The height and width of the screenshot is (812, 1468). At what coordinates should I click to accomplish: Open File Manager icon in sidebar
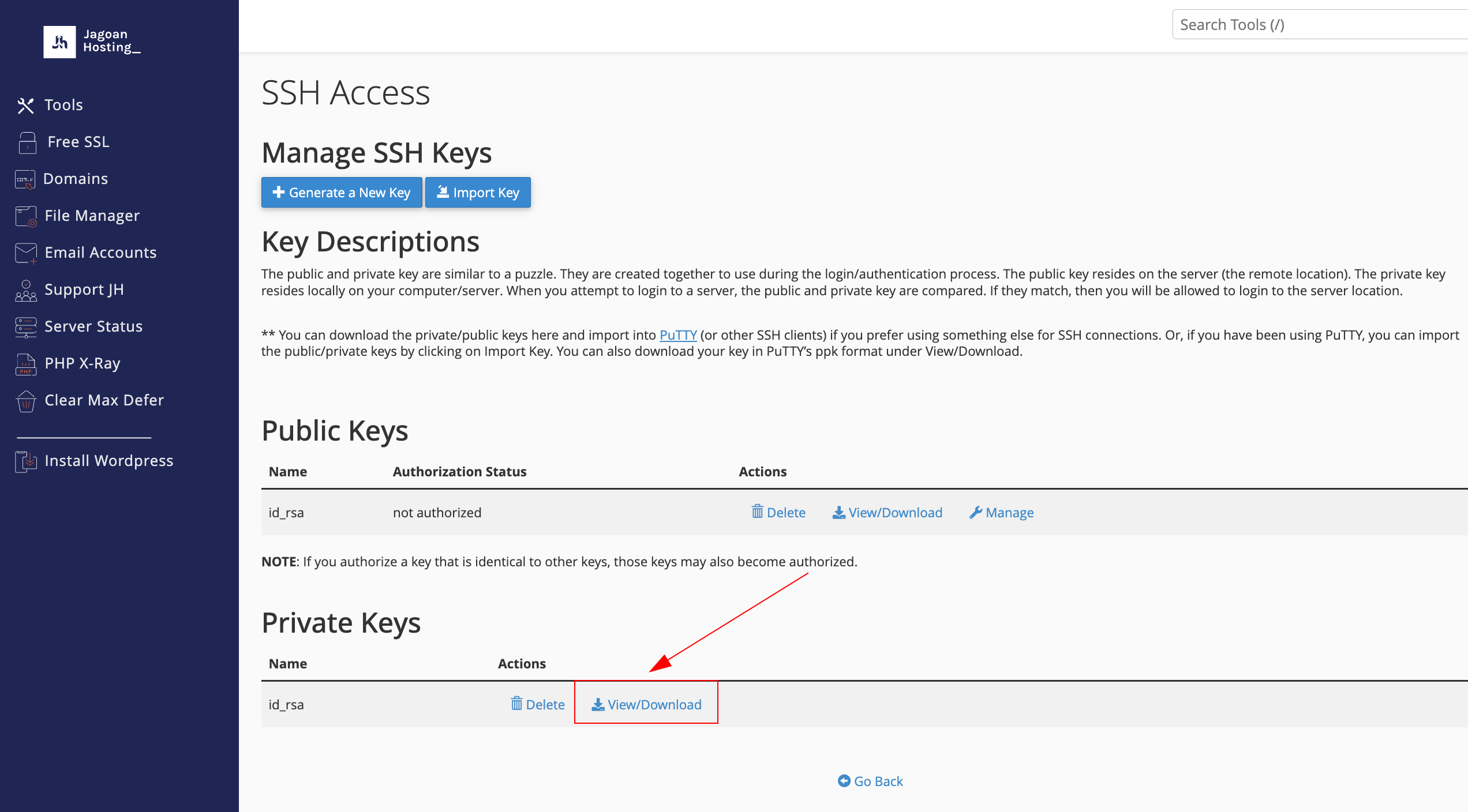pos(26,216)
